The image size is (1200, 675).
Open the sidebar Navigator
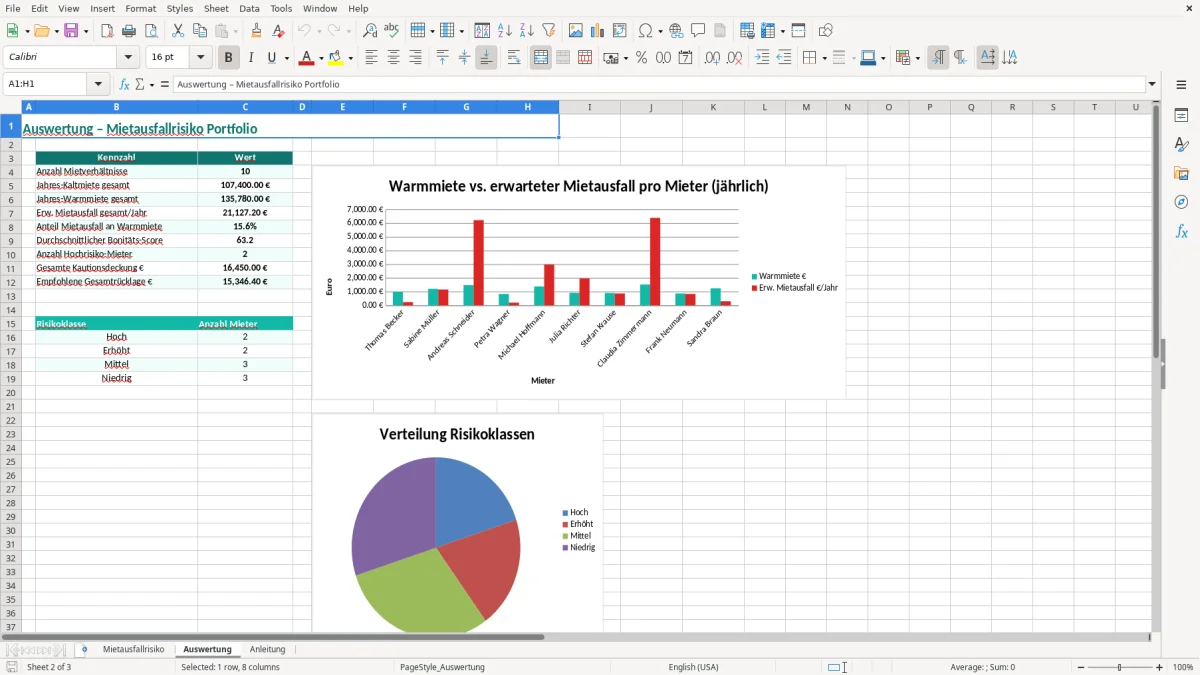1181,203
